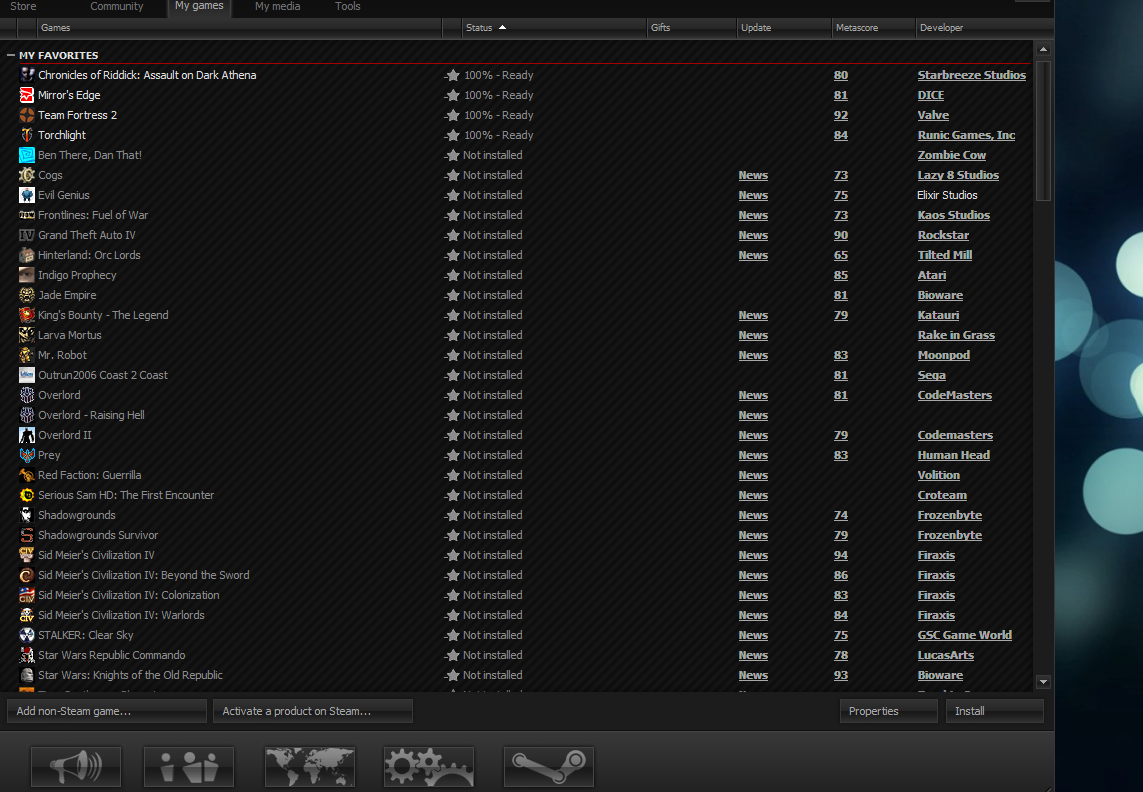
Task: Click the Red Faction: Guerrilla icon
Action: click(27, 475)
